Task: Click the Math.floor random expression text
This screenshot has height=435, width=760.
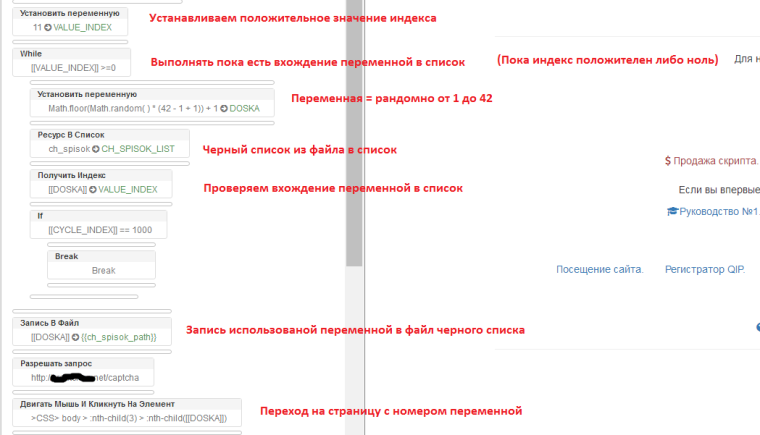Action: (133, 109)
